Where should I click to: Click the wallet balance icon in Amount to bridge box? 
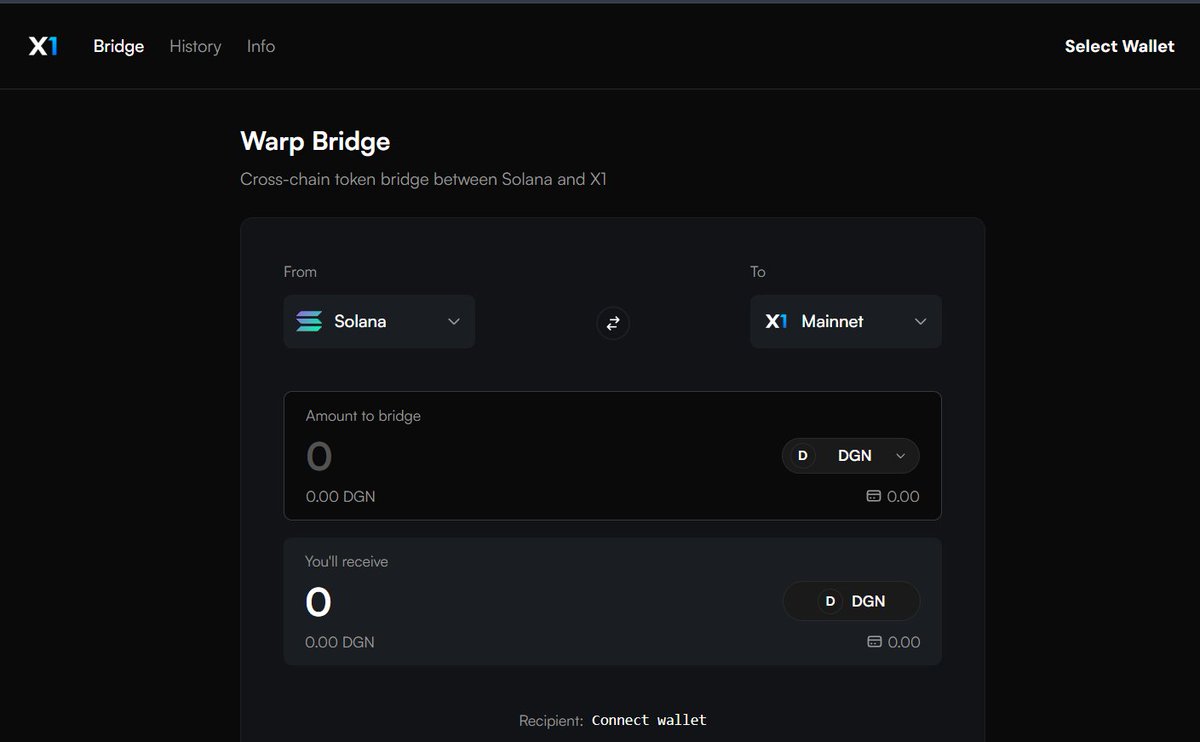coord(873,496)
